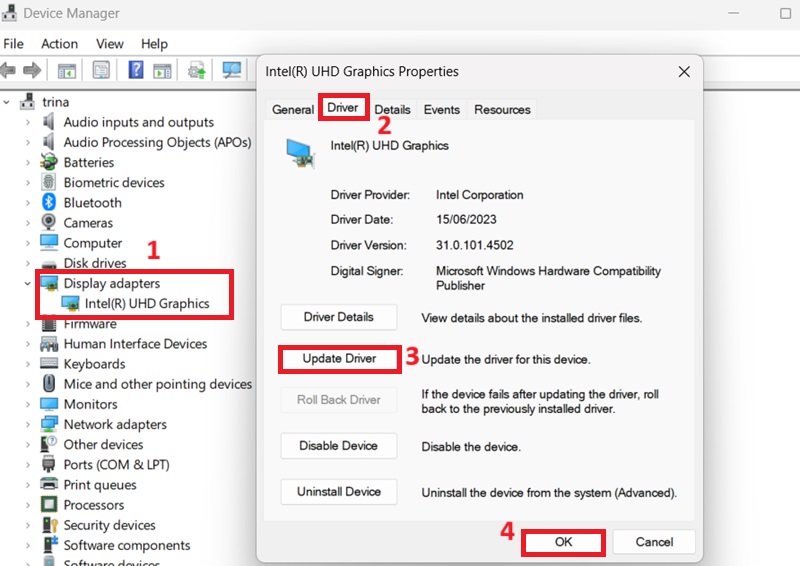Click the Disable Device button
800x566 pixels.
point(339,446)
